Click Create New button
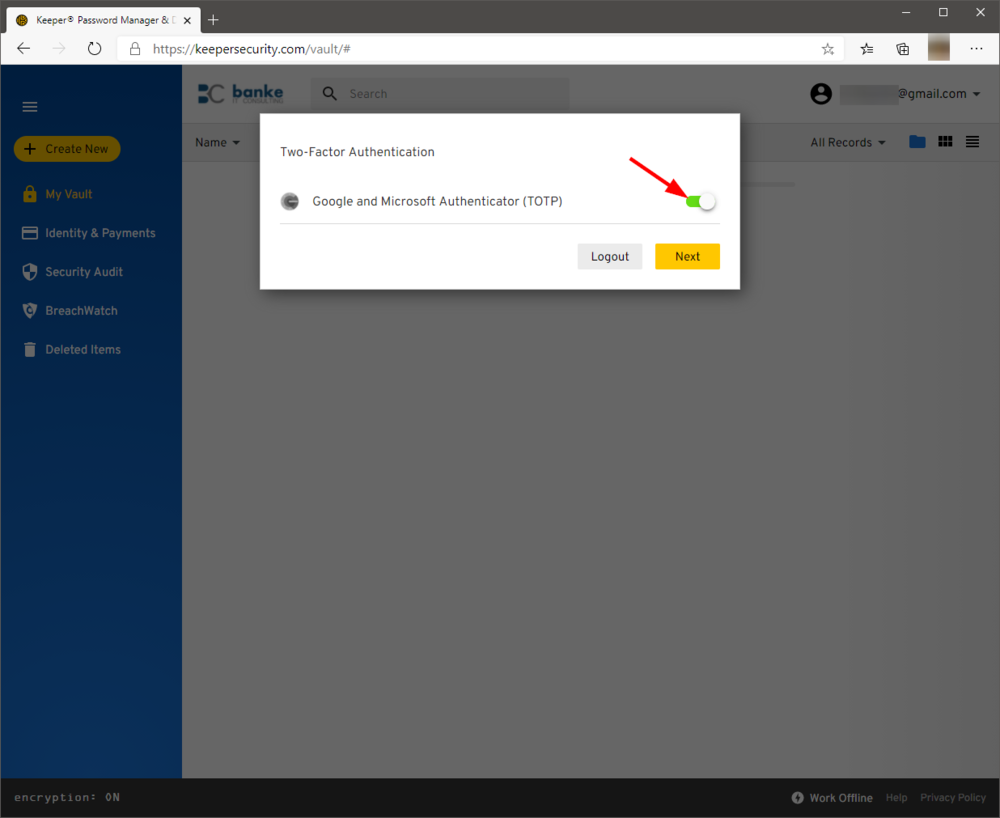Screen dimensions: 1000x818 (67, 149)
